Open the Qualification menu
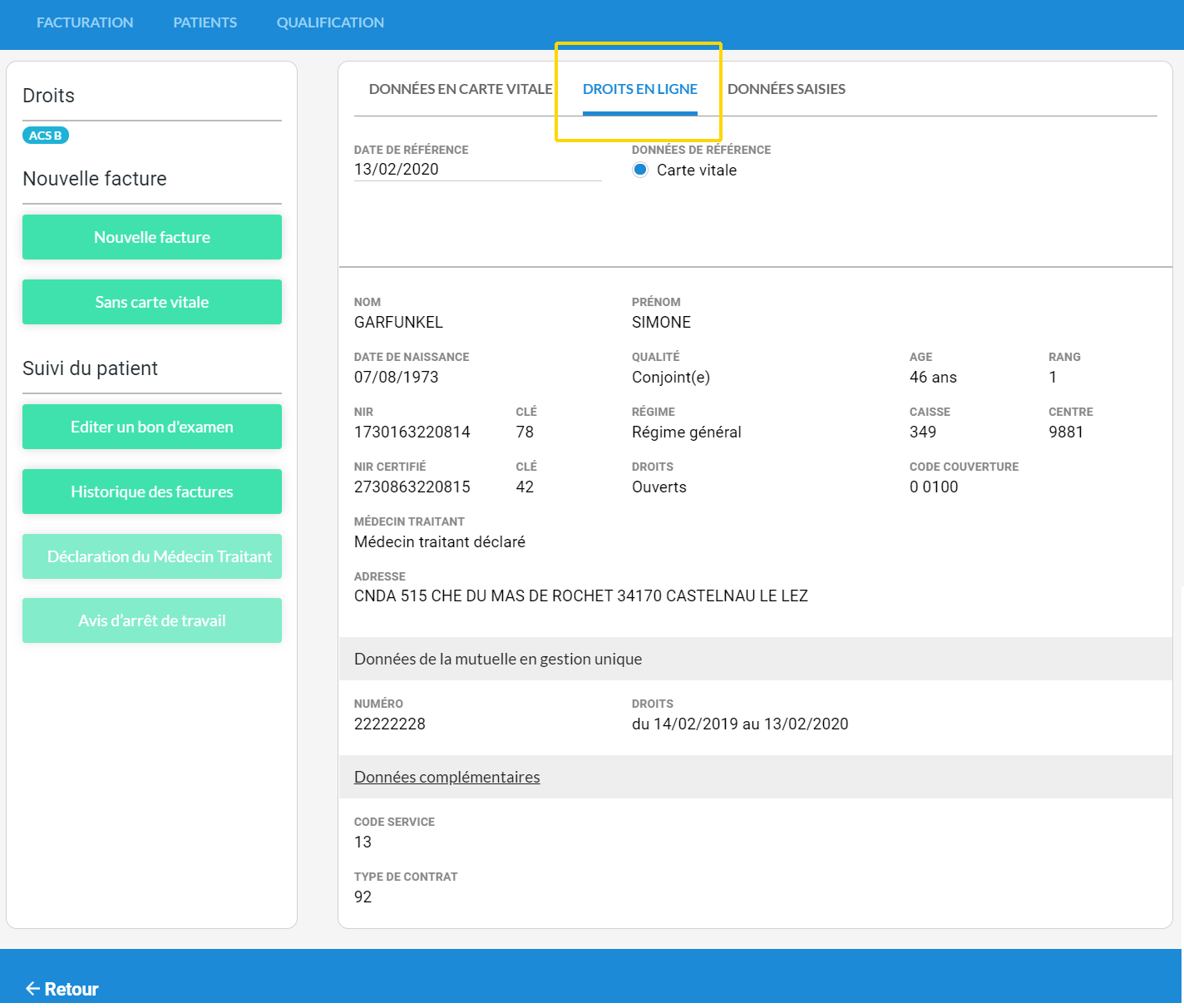Image resolution: width=1184 pixels, height=1008 pixels. 330,22
